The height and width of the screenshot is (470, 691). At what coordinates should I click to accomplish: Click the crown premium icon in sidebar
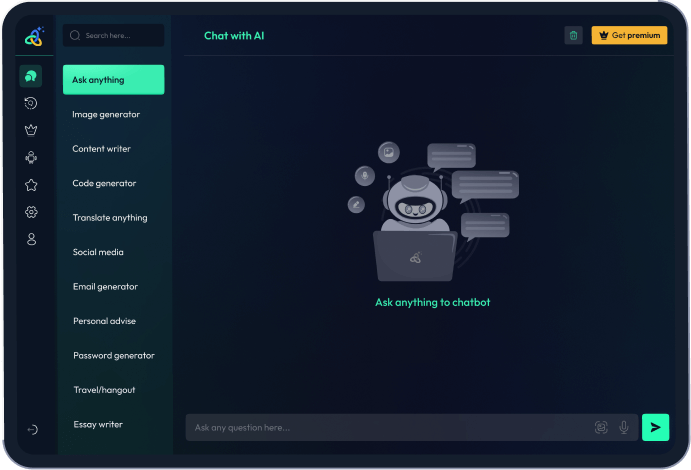[x=31, y=130]
